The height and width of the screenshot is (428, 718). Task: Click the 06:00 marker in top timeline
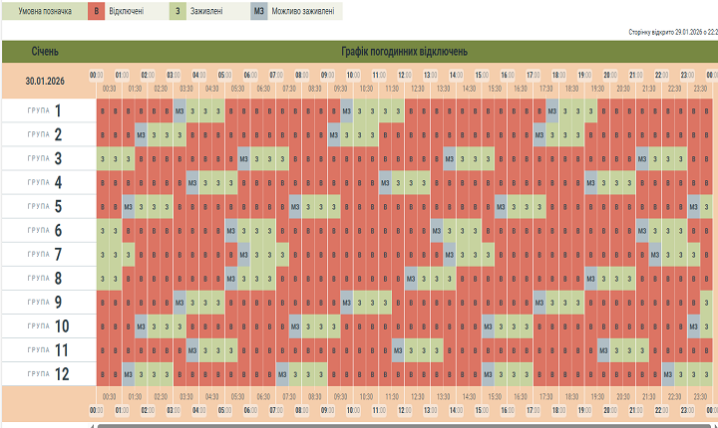click(x=251, y=75)
